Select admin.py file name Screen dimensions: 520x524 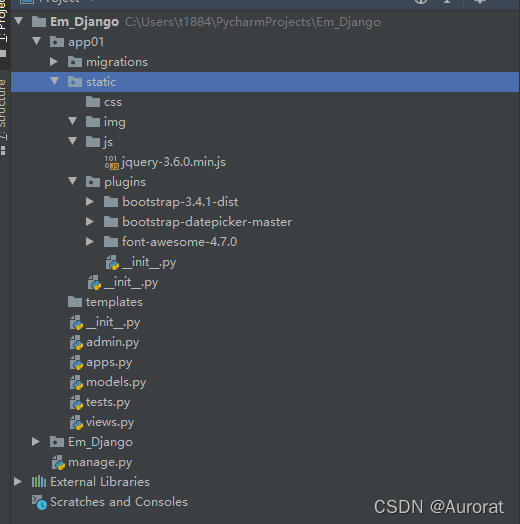[113, 343]
